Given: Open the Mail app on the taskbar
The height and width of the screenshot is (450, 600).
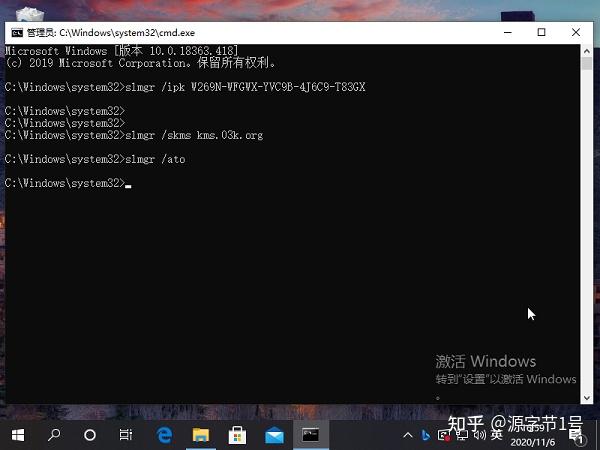Looking at the screenshot, I should tap(274, 436).
